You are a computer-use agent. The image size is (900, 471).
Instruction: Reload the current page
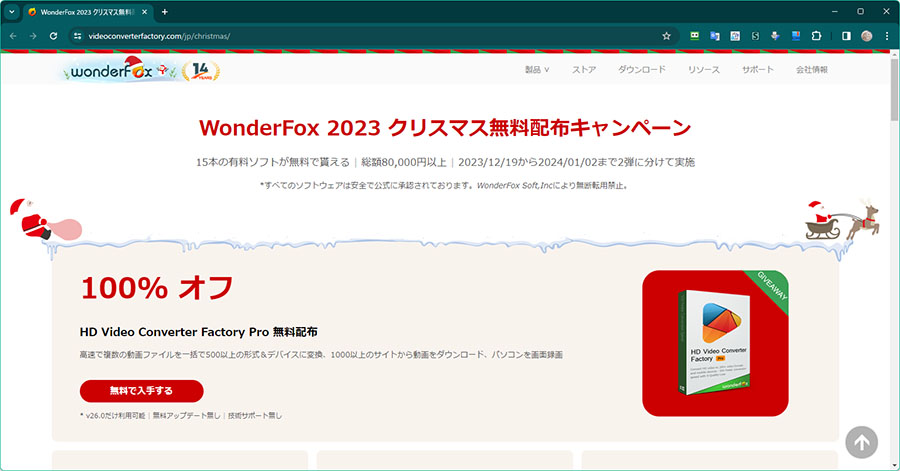pos(53,36)
